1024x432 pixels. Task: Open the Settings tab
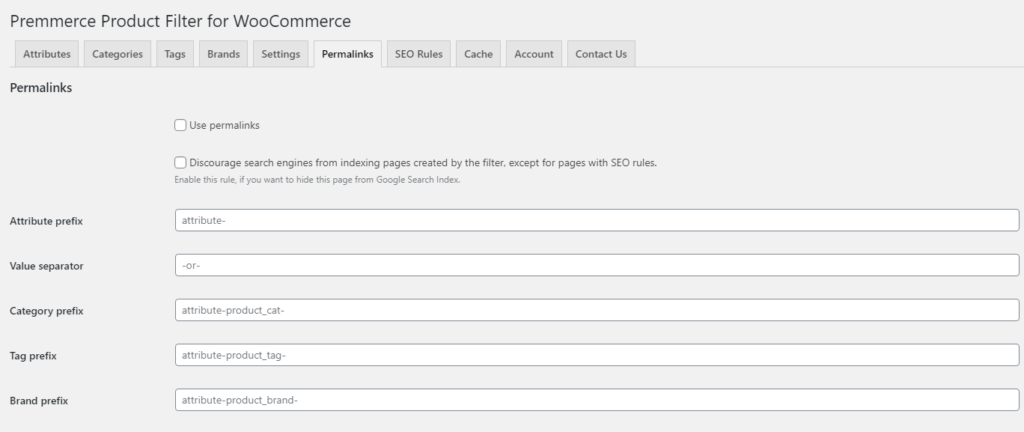[x=280, y=54]
